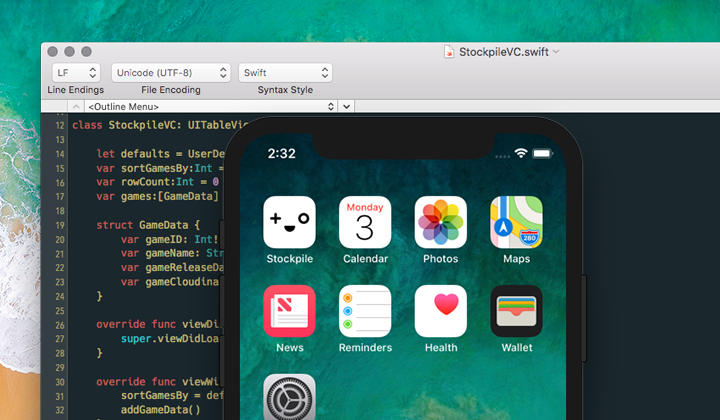The height and width of the screenshot is (420, 720).
Task: Open the Settings gear app
Action: tap(289, 398)
